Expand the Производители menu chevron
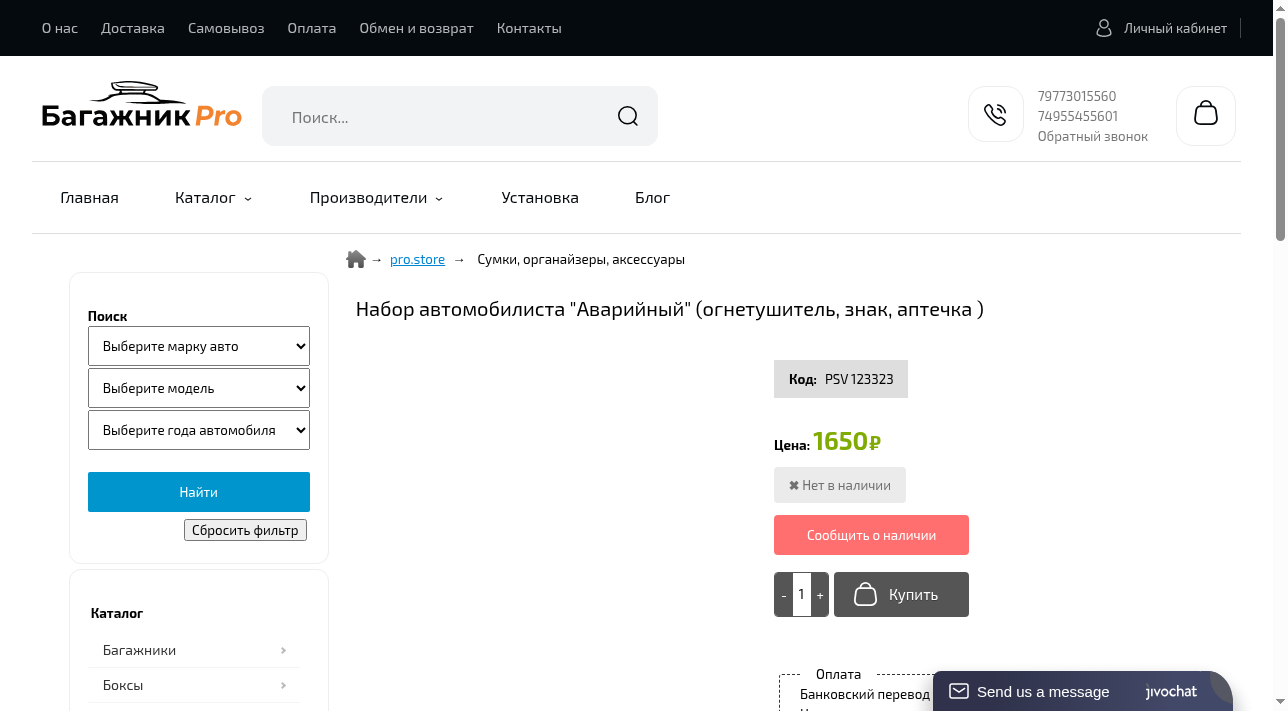 click(x=438, y=199)
